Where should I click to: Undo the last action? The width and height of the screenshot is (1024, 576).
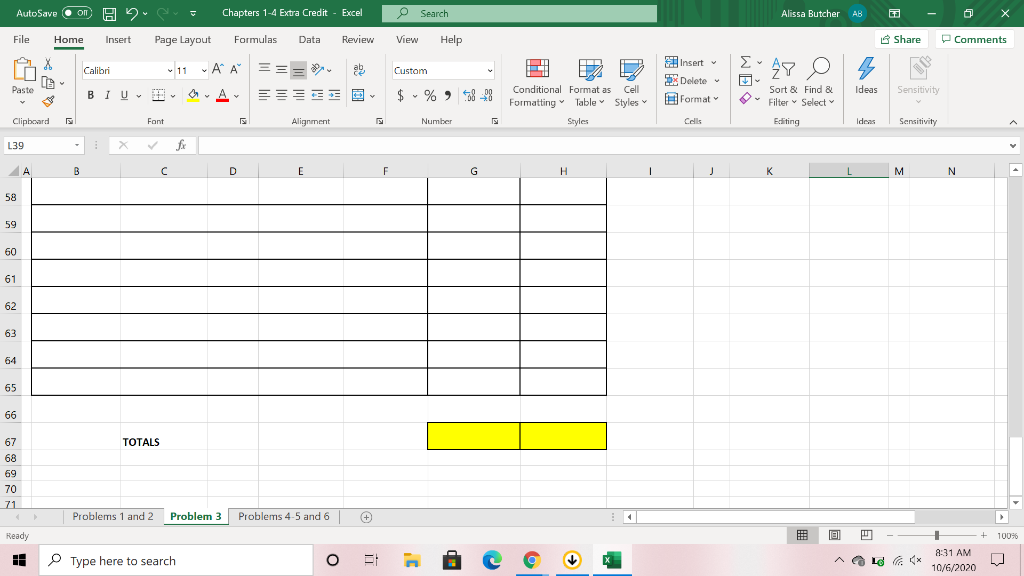[132, 13]
